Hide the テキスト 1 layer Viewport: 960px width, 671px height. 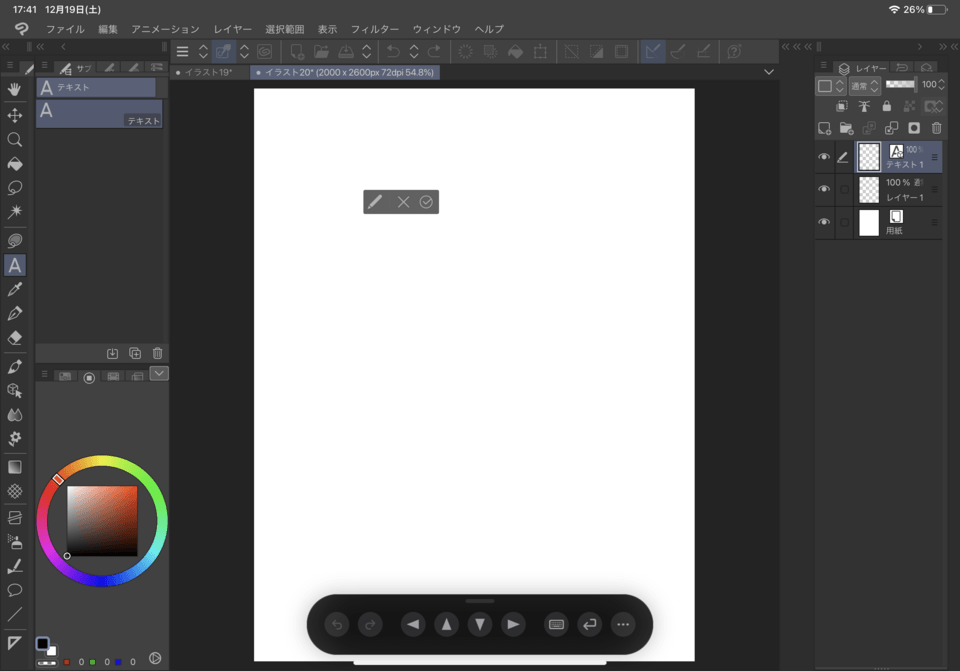click(x=824, y=157)
